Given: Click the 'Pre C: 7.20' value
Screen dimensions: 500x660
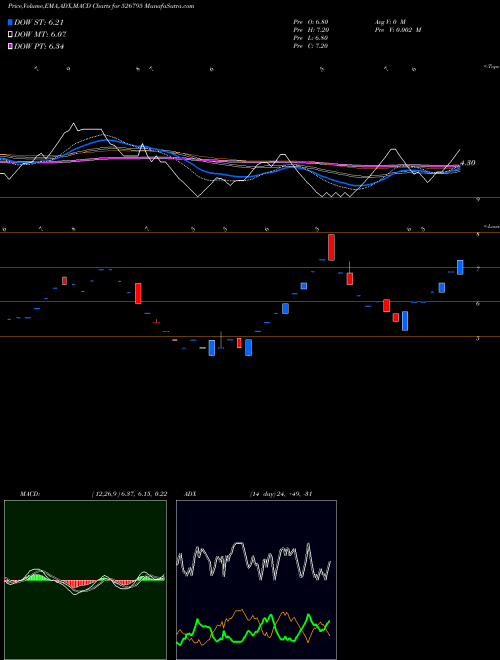Looking at the screenshot, I should [x=311, y=46].
